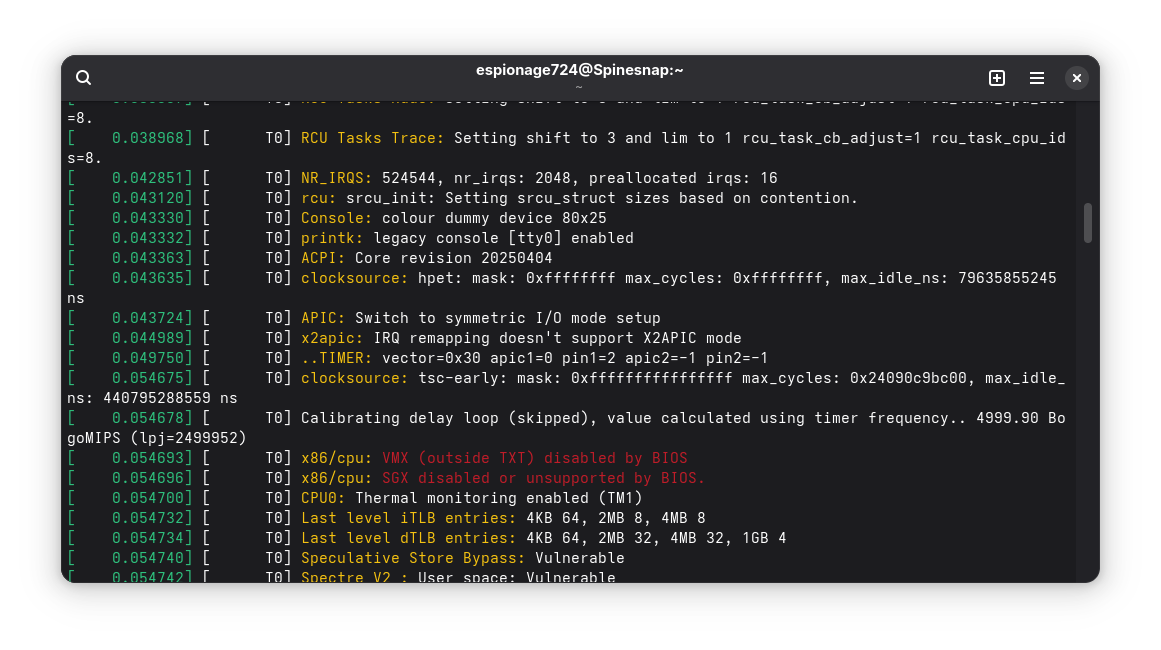Viewport: 1161px width, 650px height.
Task: Click the APIC symmetric I/O mode line
Action: click(x=480, y=318)
